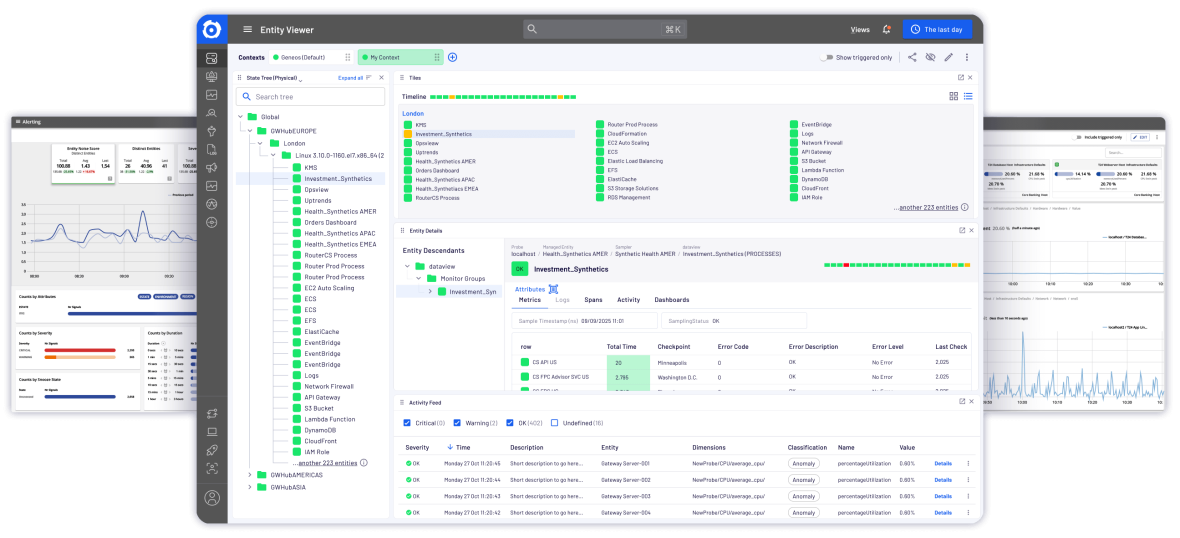The image size is (1180, 538).
Task: Click The last day time button
Action: (937, 29)
